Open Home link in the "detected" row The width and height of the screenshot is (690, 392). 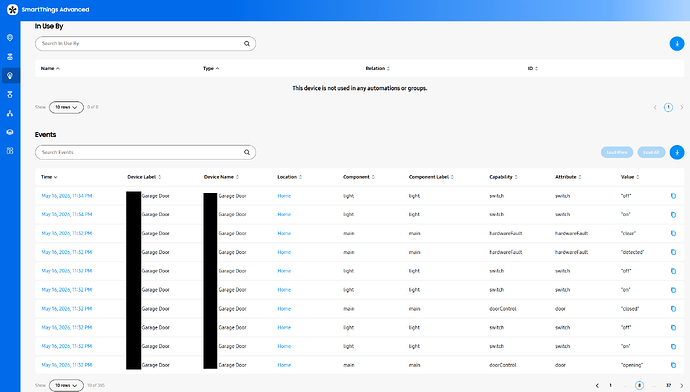tap(284, 252)
